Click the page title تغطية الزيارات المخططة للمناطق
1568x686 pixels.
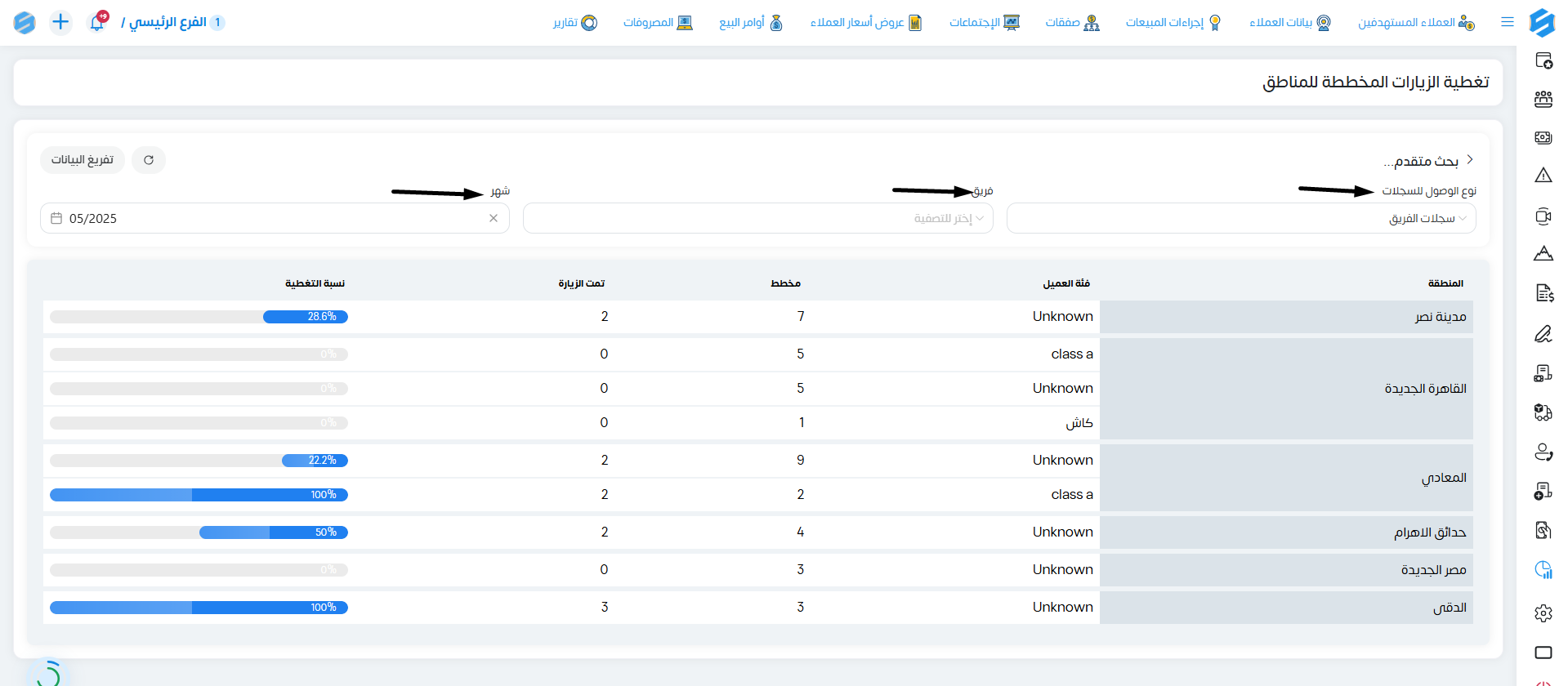click(x=1376, y=82)
